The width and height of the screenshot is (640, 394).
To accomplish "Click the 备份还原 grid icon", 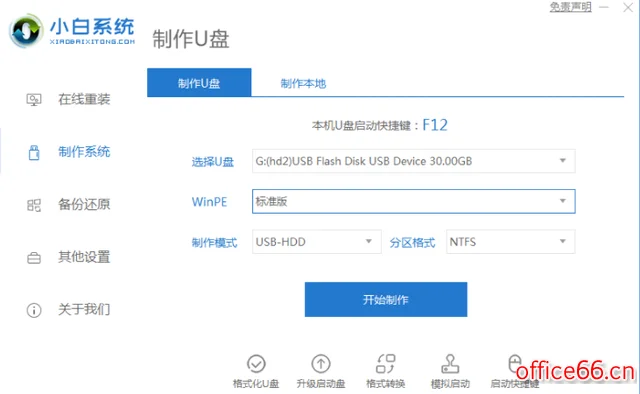I will tap(34, 205).
